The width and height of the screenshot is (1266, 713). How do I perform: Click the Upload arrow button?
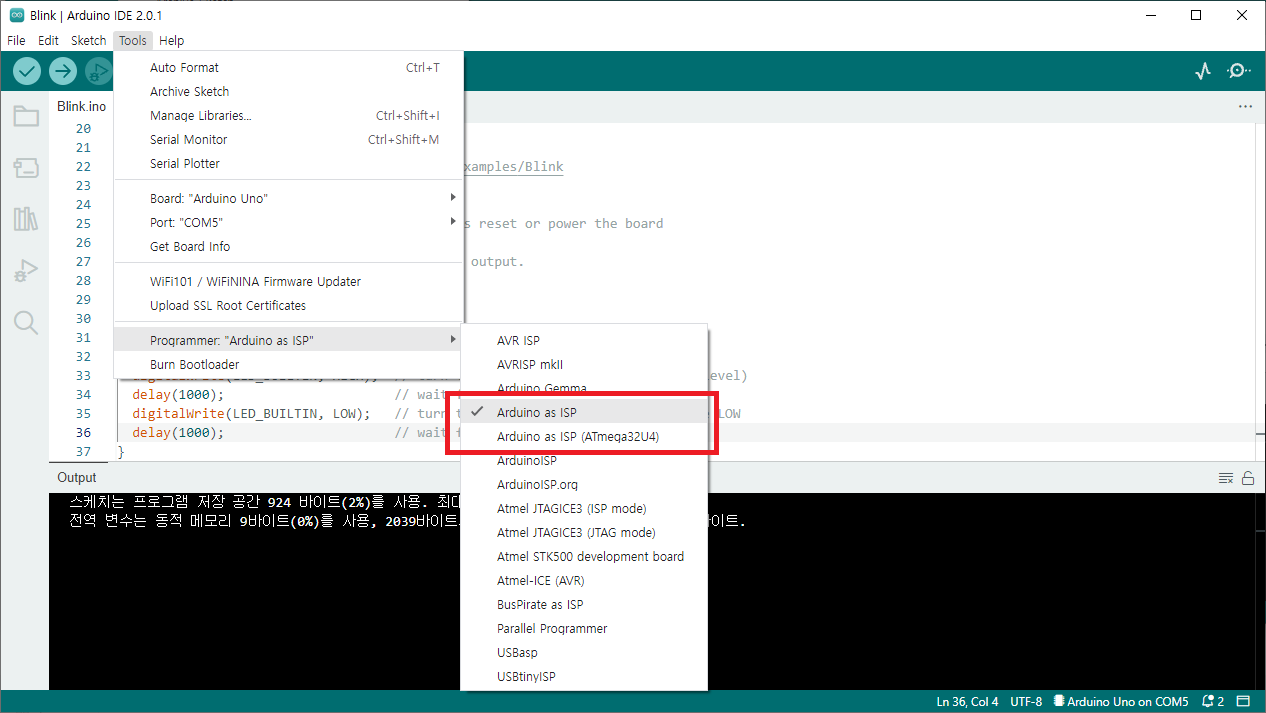click(63, 71)
